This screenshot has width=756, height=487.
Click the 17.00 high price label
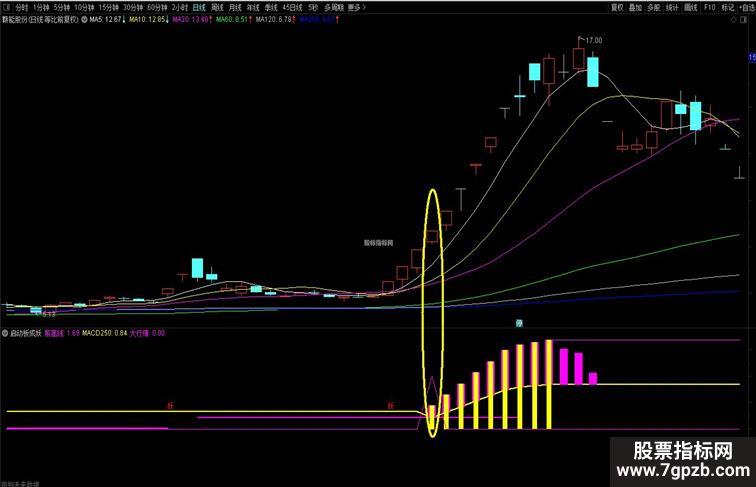click(594, 40)
